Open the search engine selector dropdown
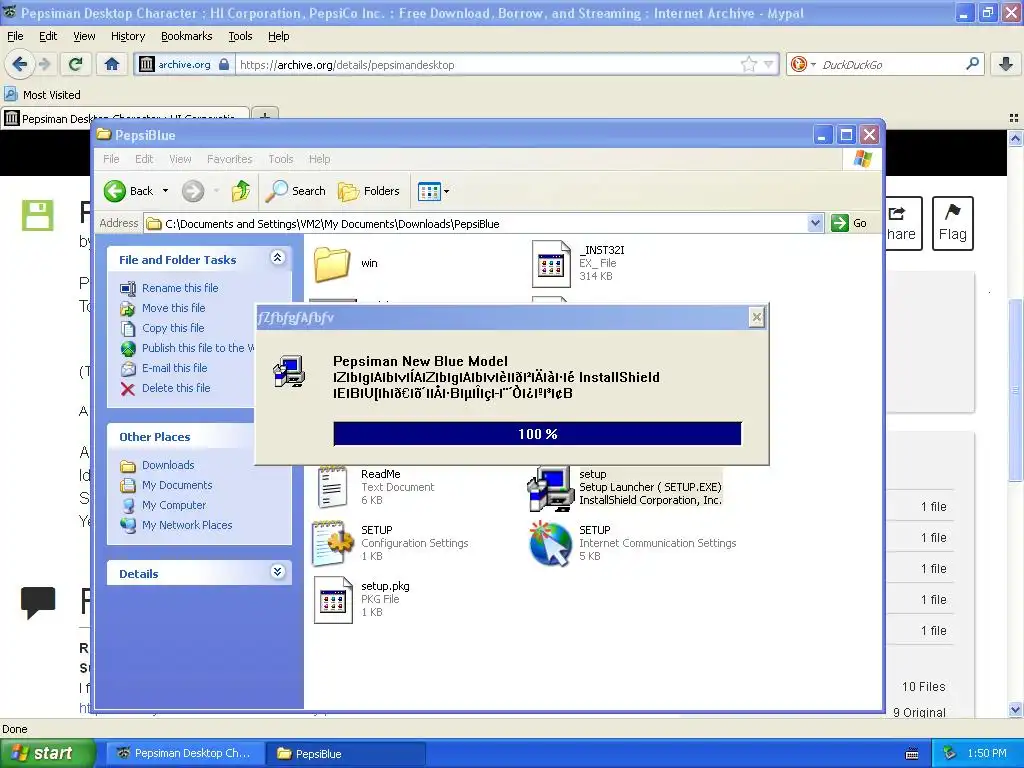The width and height of the screenshot is (1024, 768). pyautogui.click(x=803, y=64)
